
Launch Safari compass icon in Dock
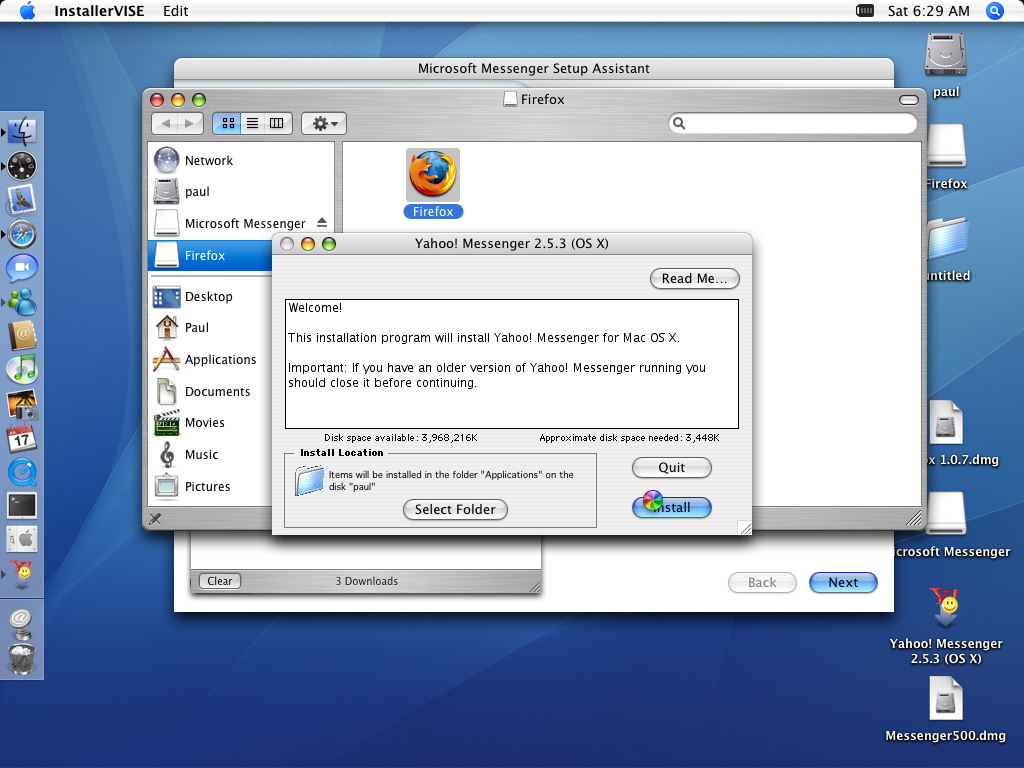(x=22, y=234)
